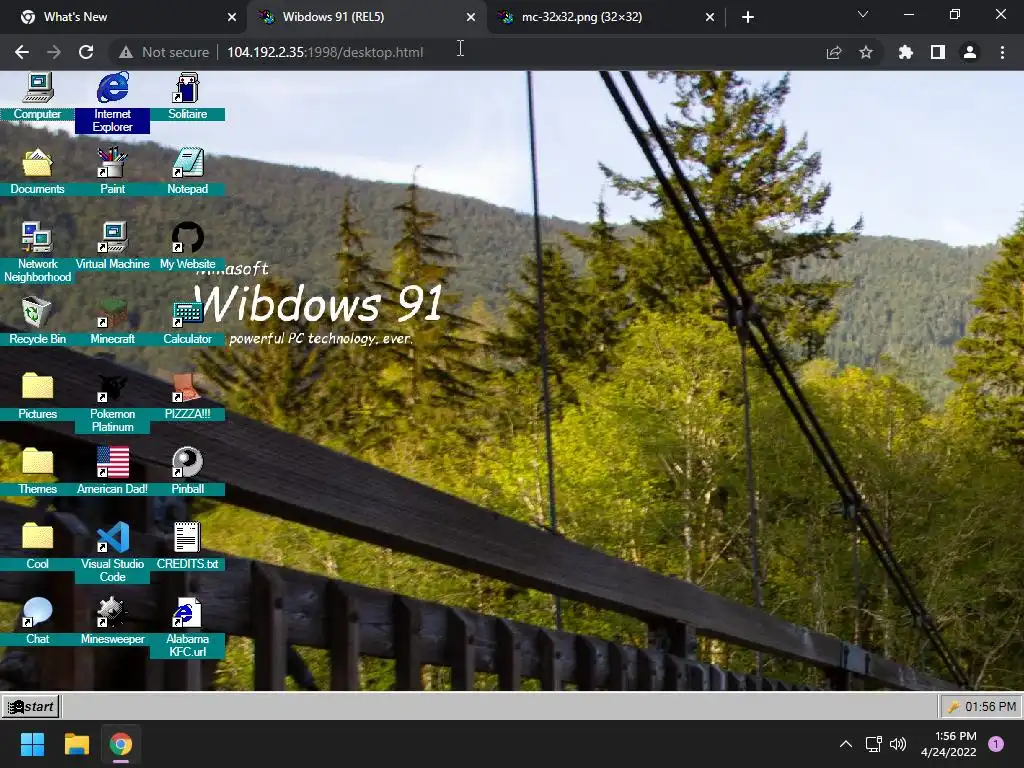Viewport: 1024px width, 768px height.
Task: Open the volume tray icon
Action: point(899,744)
